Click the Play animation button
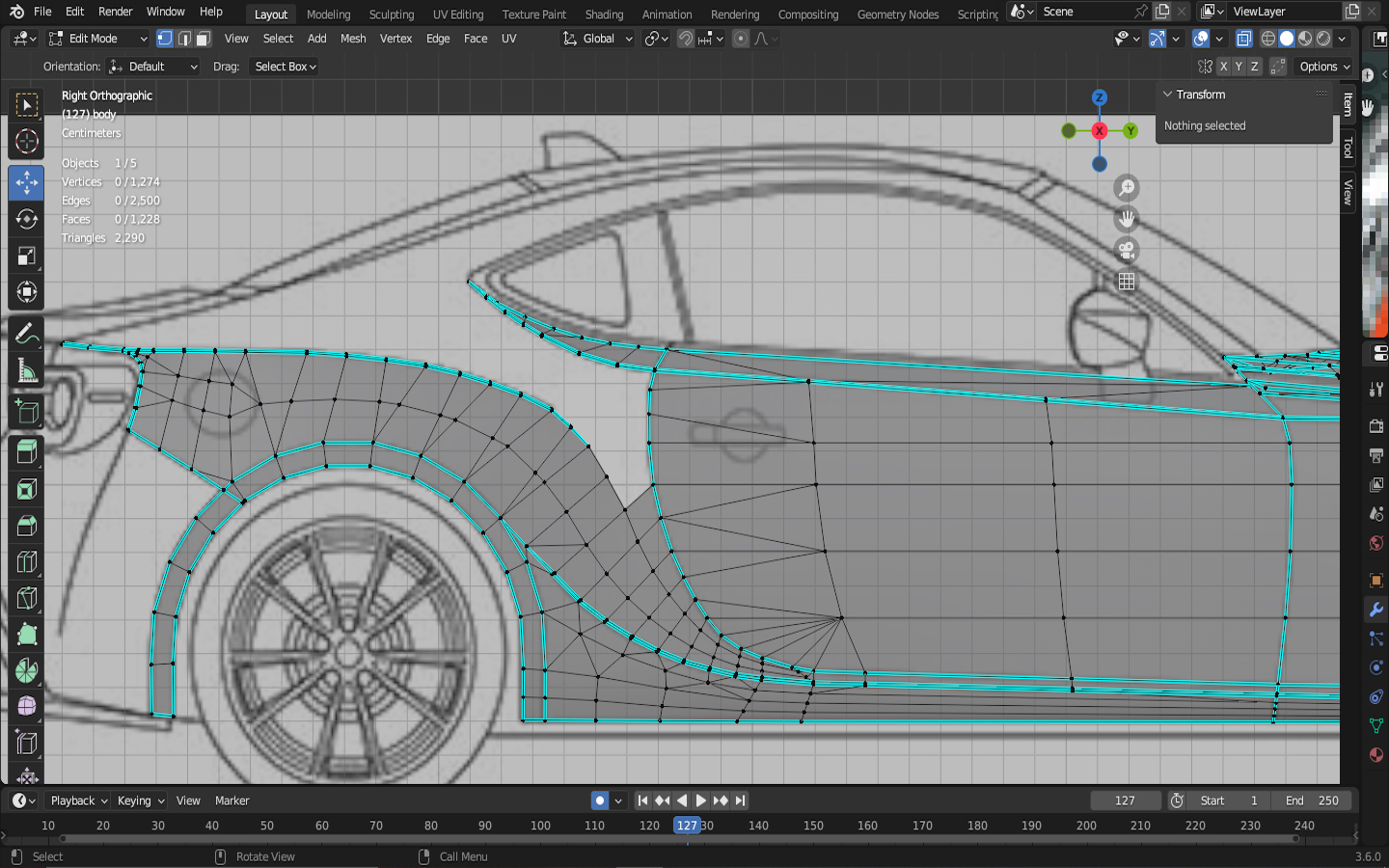 (x=701, y=800)
